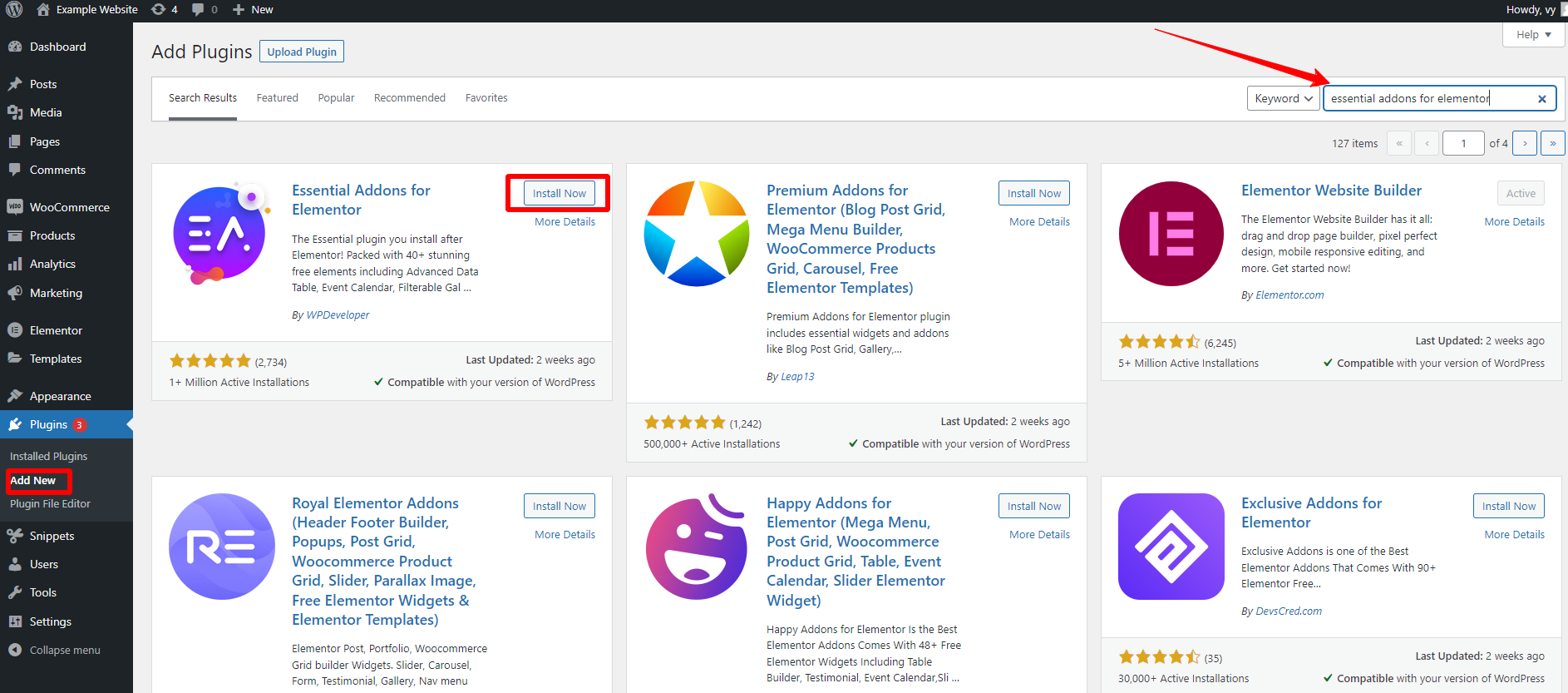Open More Details for Royal Elementor Addons

pyautogui.click(x=565, y=534)
